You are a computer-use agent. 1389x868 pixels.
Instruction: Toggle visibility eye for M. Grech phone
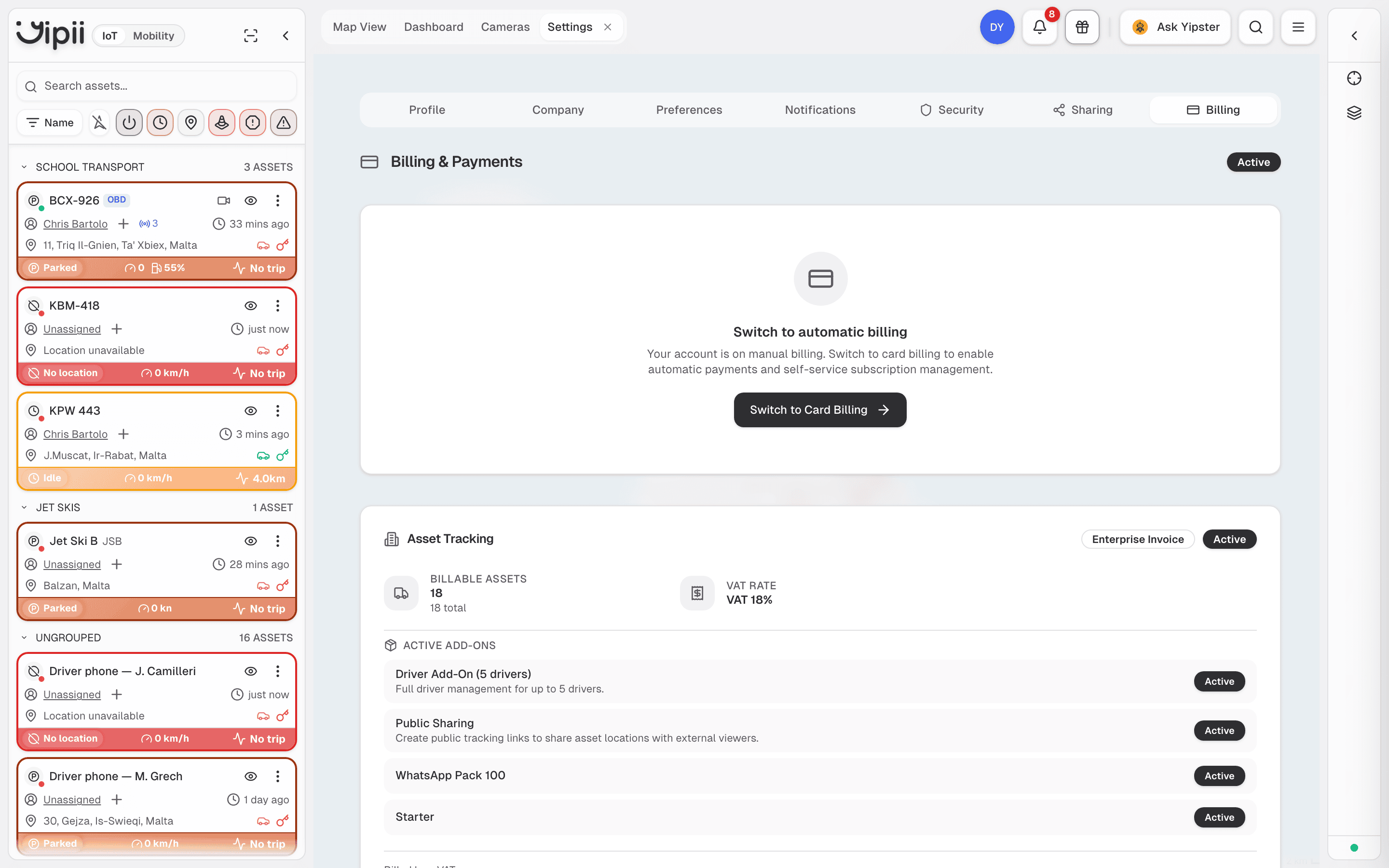pyautogui.click(x=251, y=776)
